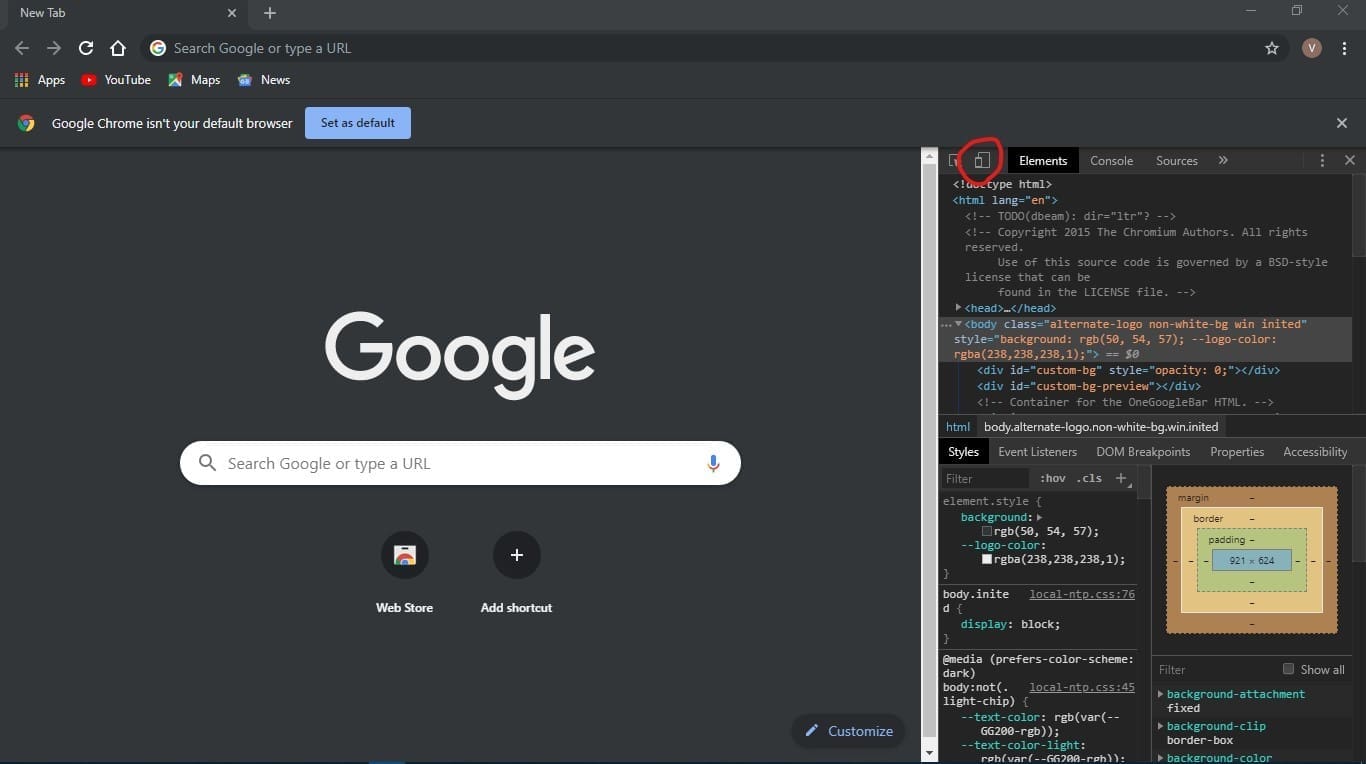Expand the background-attachment property
The height and width of the screenshot is (764, 1366).
[x=1161, y=693]
